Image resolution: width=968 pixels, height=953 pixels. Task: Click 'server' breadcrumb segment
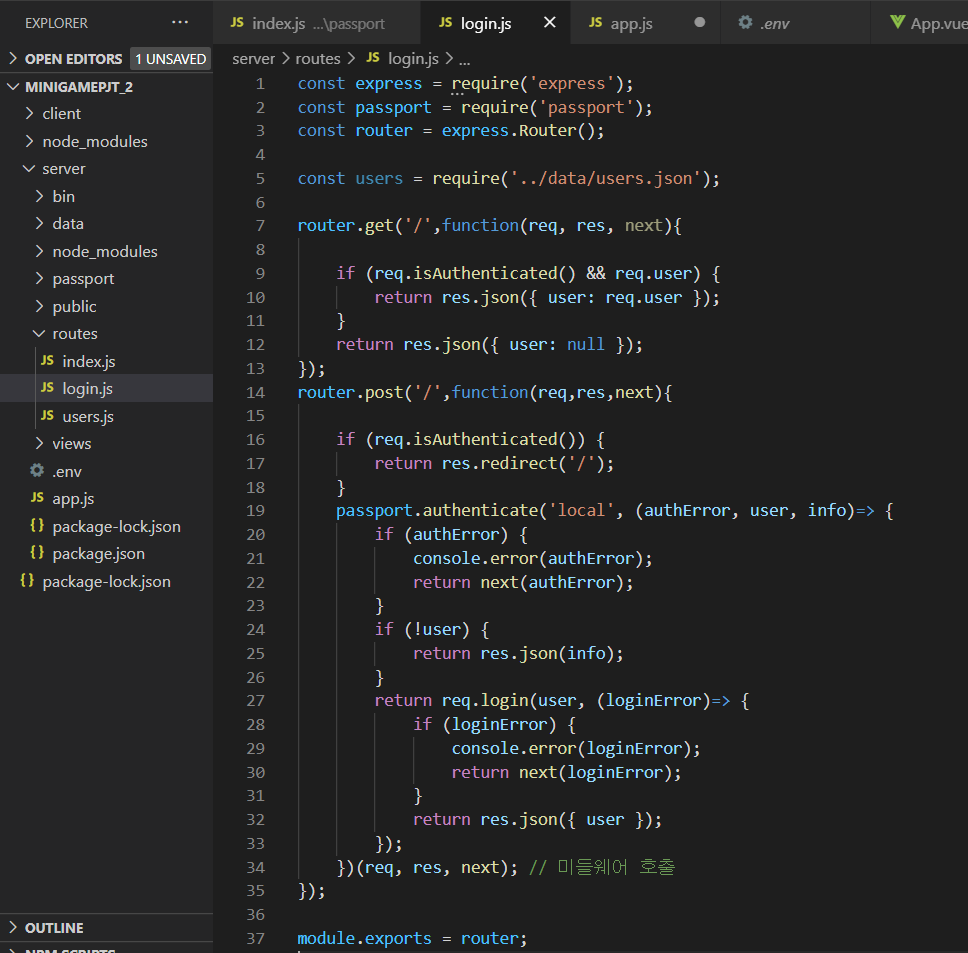pyautogui.click(x=253, y=59)
